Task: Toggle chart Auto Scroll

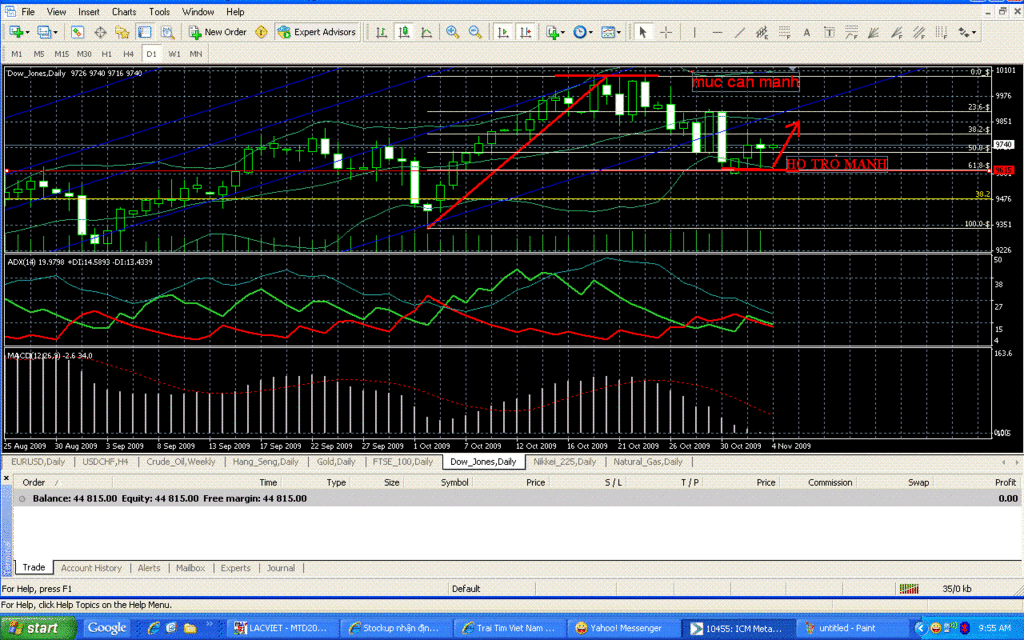Action: tap(503, 32)
